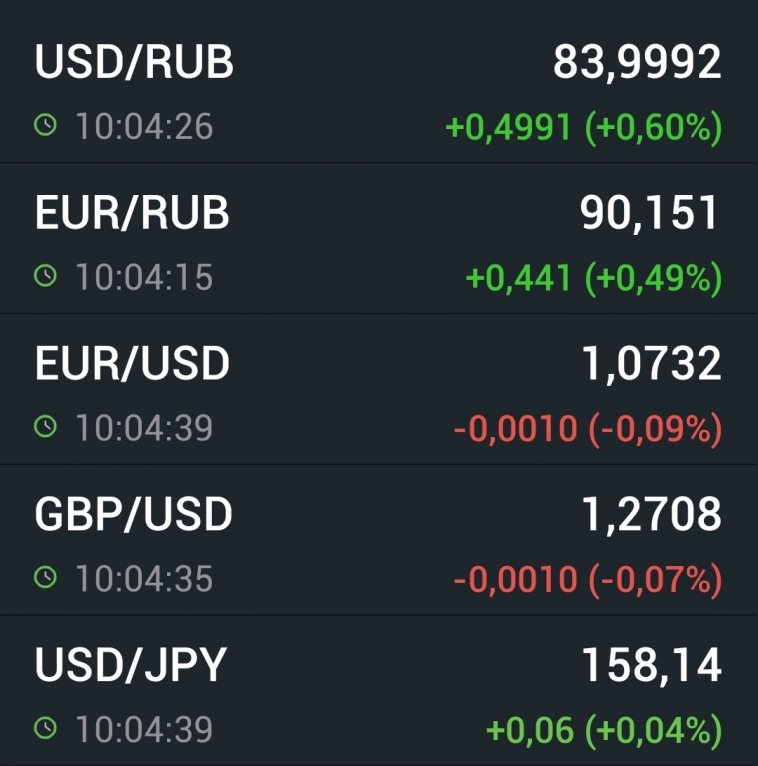Click the red -0,0010 (-0,09%) change
Image resolution: width=758 pixels, height=766 pixels.
(x=587, y=429)
